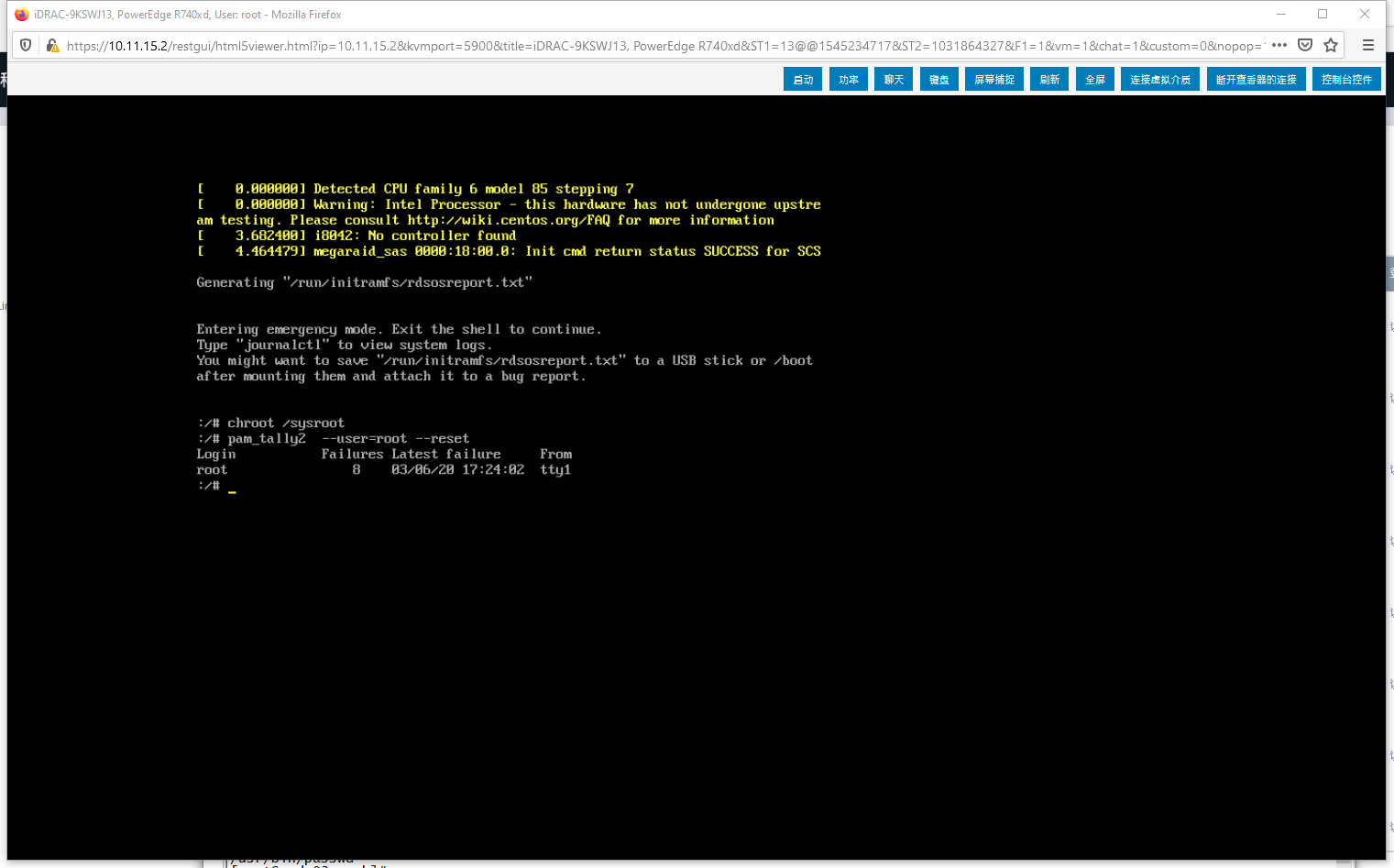Open the 控制台控件 console controls menu
1394x868 pixels.
click(x=1346, y=79)
